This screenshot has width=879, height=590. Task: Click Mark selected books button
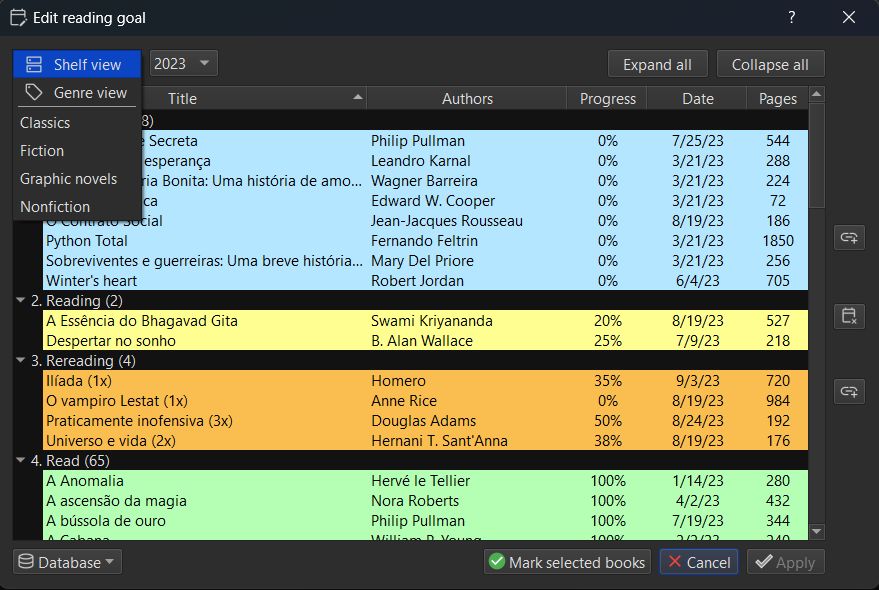click(567, 562)
